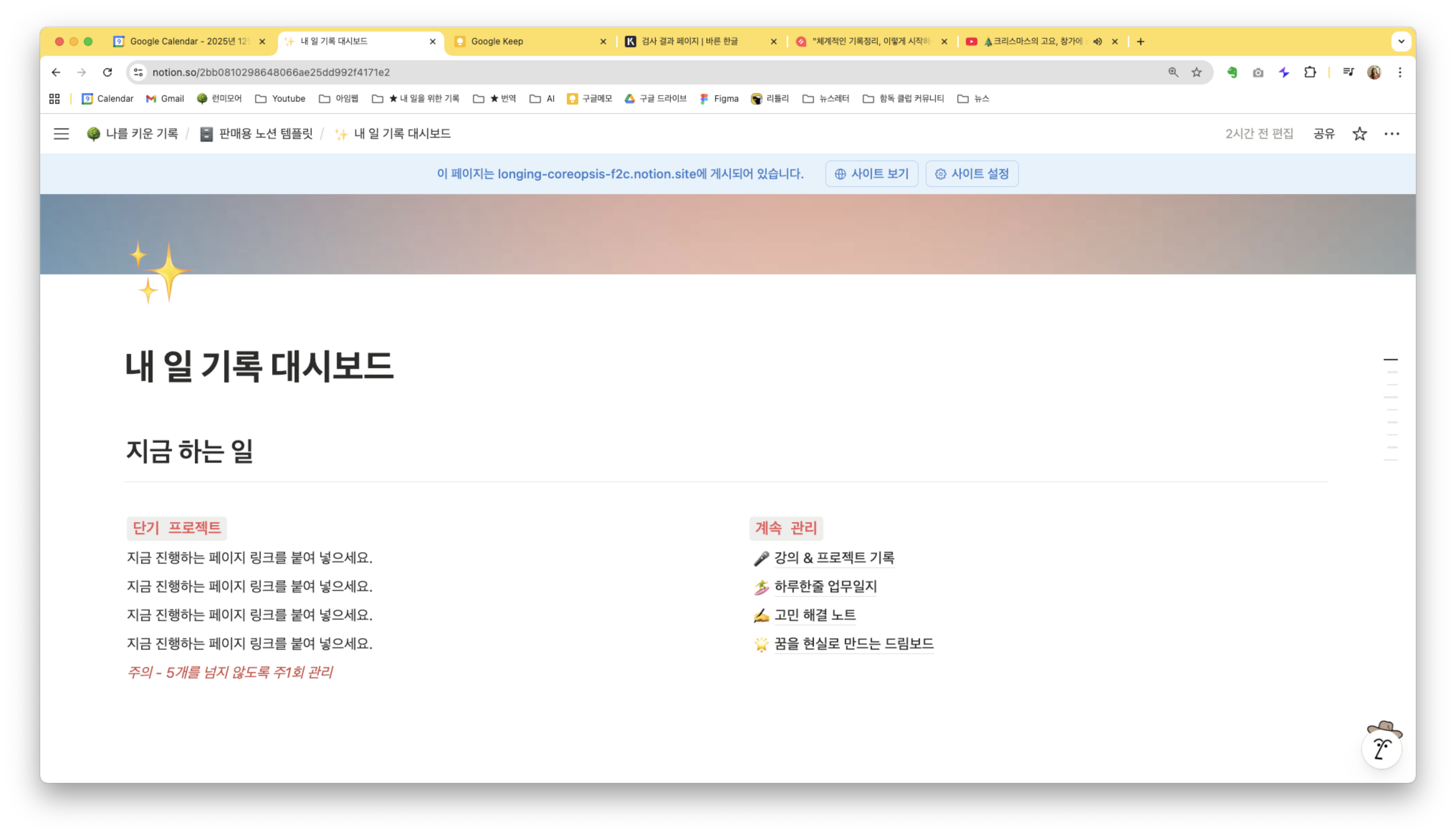Viewport: 1456px width, 836px height.
Task: Open the 하루한줄 업무일지 page link
Action: click(x=825, y=586)
